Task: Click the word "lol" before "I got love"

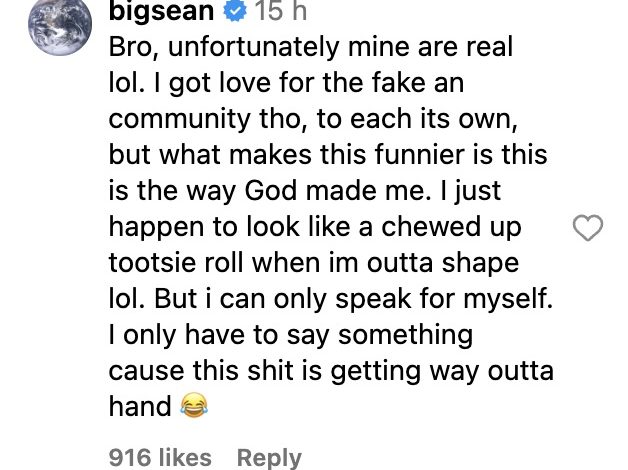Action: click(124, 82)
